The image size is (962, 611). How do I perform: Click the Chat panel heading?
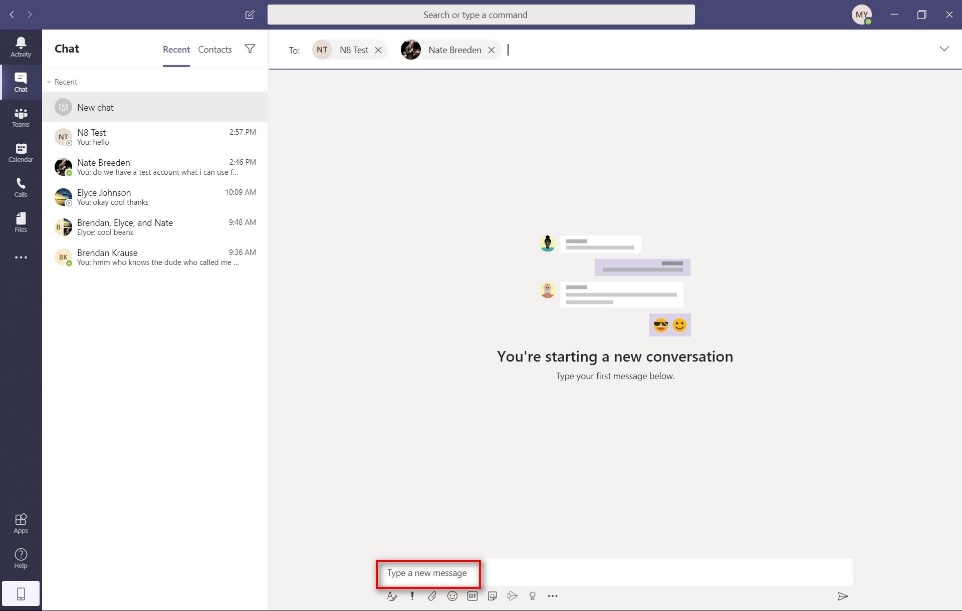[66, 48]
